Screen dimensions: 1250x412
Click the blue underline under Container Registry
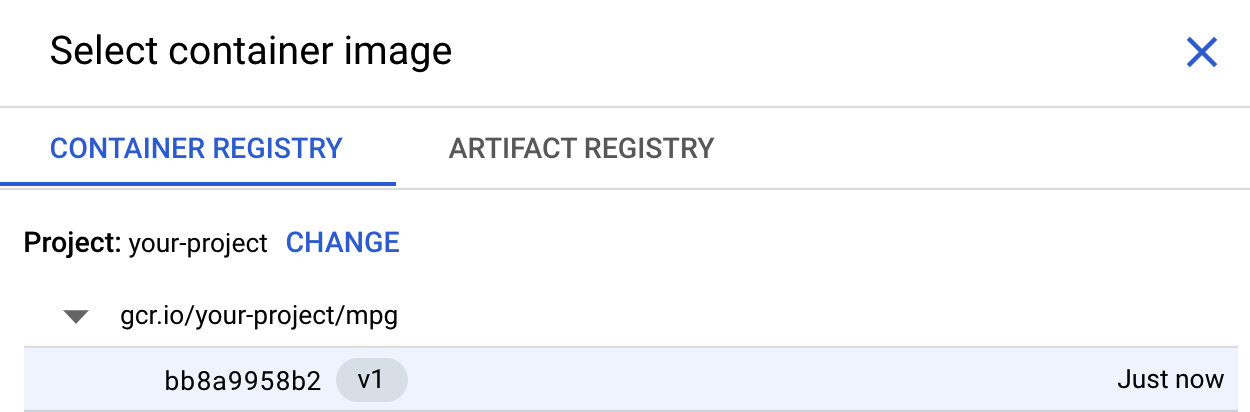(197, 184)
